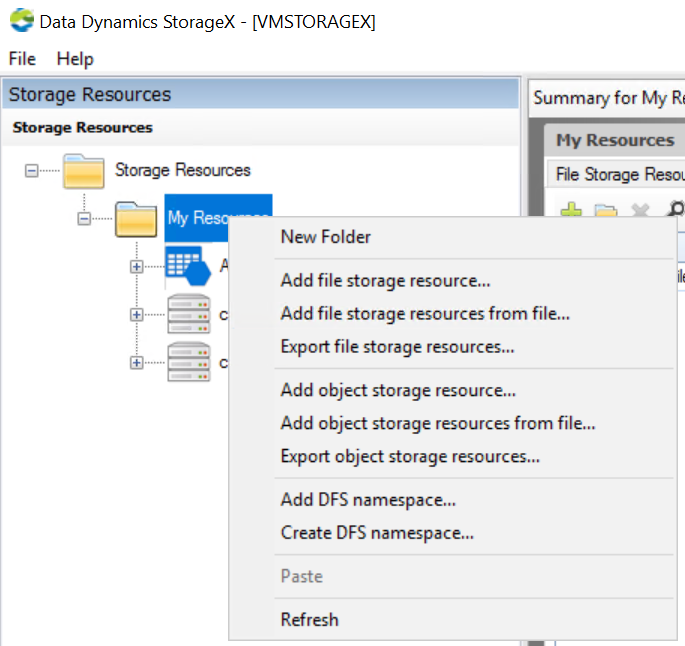Choose Export object storage resources...

coord(453,456)
